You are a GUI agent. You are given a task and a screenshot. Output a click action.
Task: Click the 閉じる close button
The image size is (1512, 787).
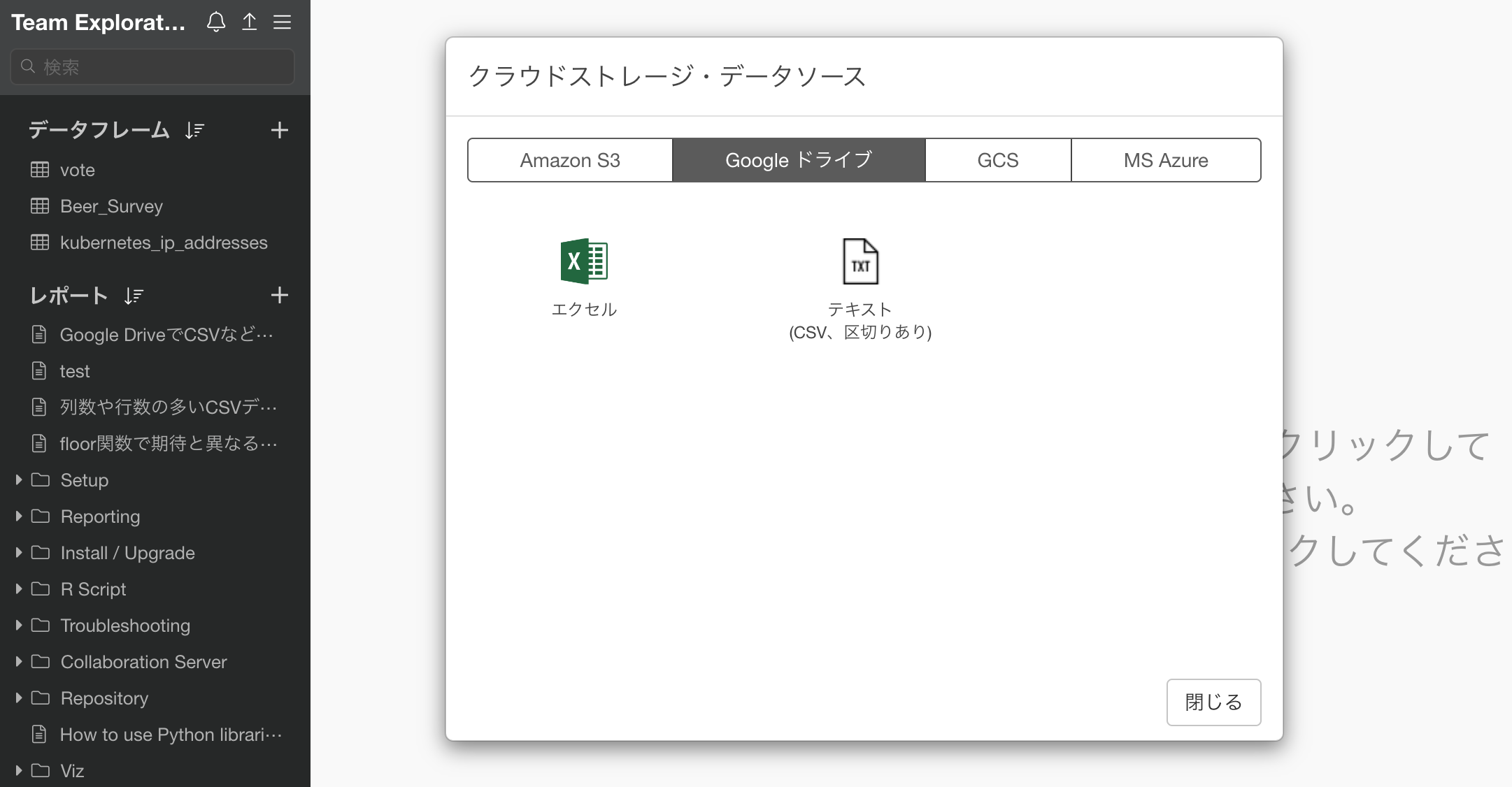coord(1213,702)
